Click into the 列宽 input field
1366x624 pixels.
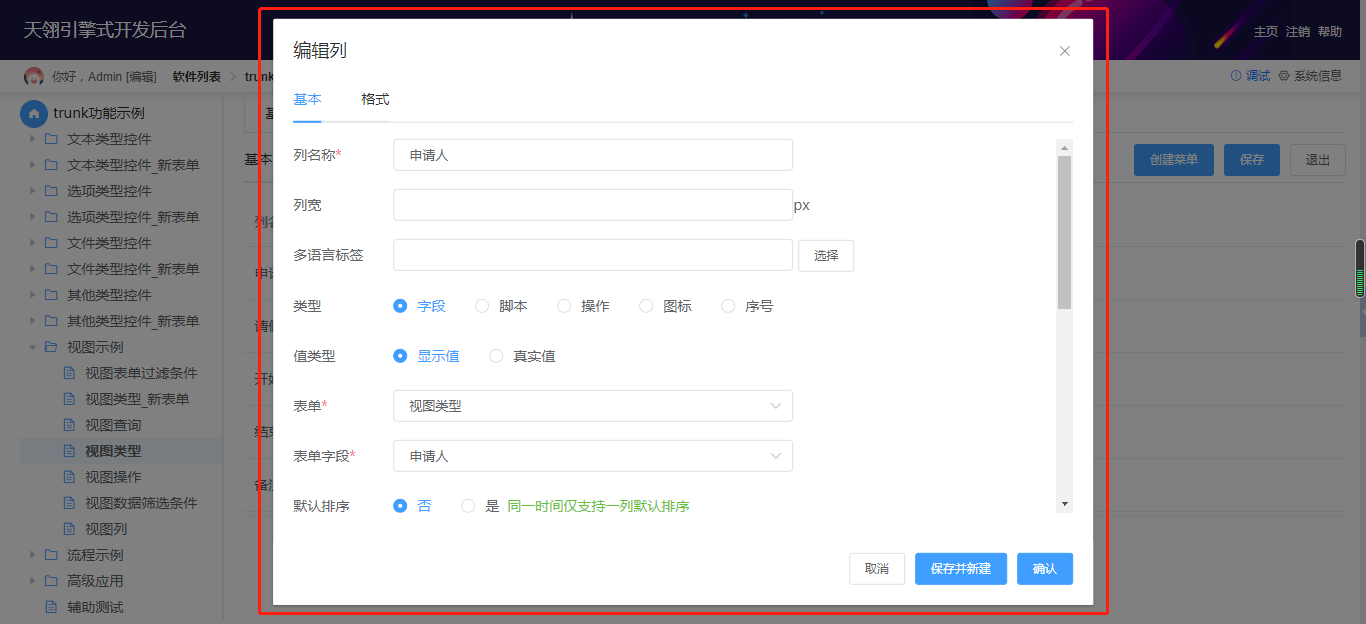[592, 205]
